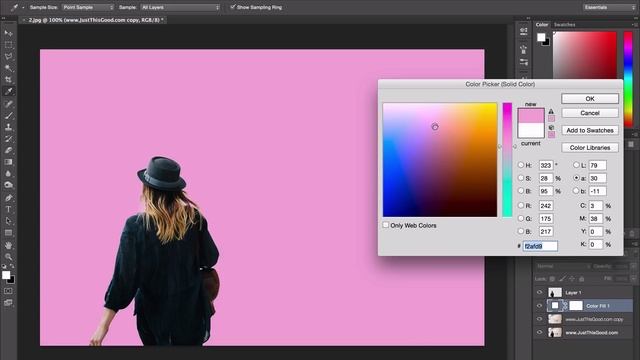Viewport: 640px width, 360px height.
Task: Select the Hand tool
Action: [8, 245]
